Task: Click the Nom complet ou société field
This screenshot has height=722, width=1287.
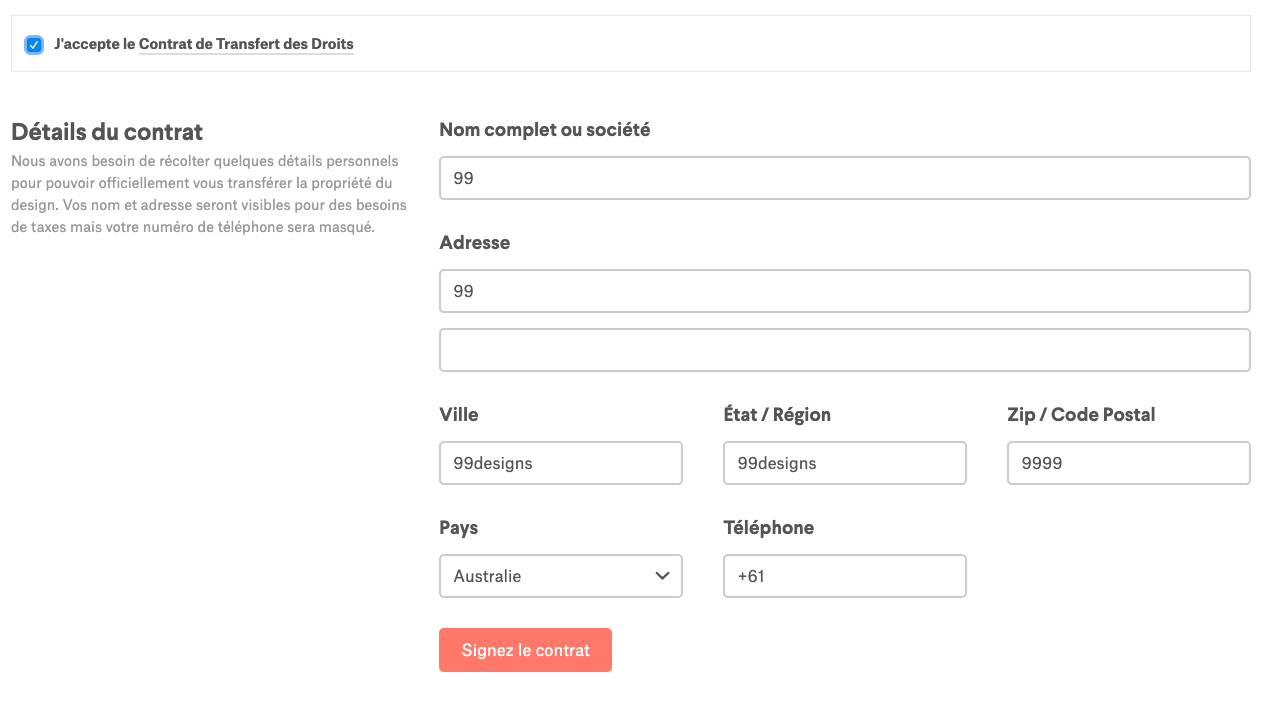Action: tap(844, 178)
